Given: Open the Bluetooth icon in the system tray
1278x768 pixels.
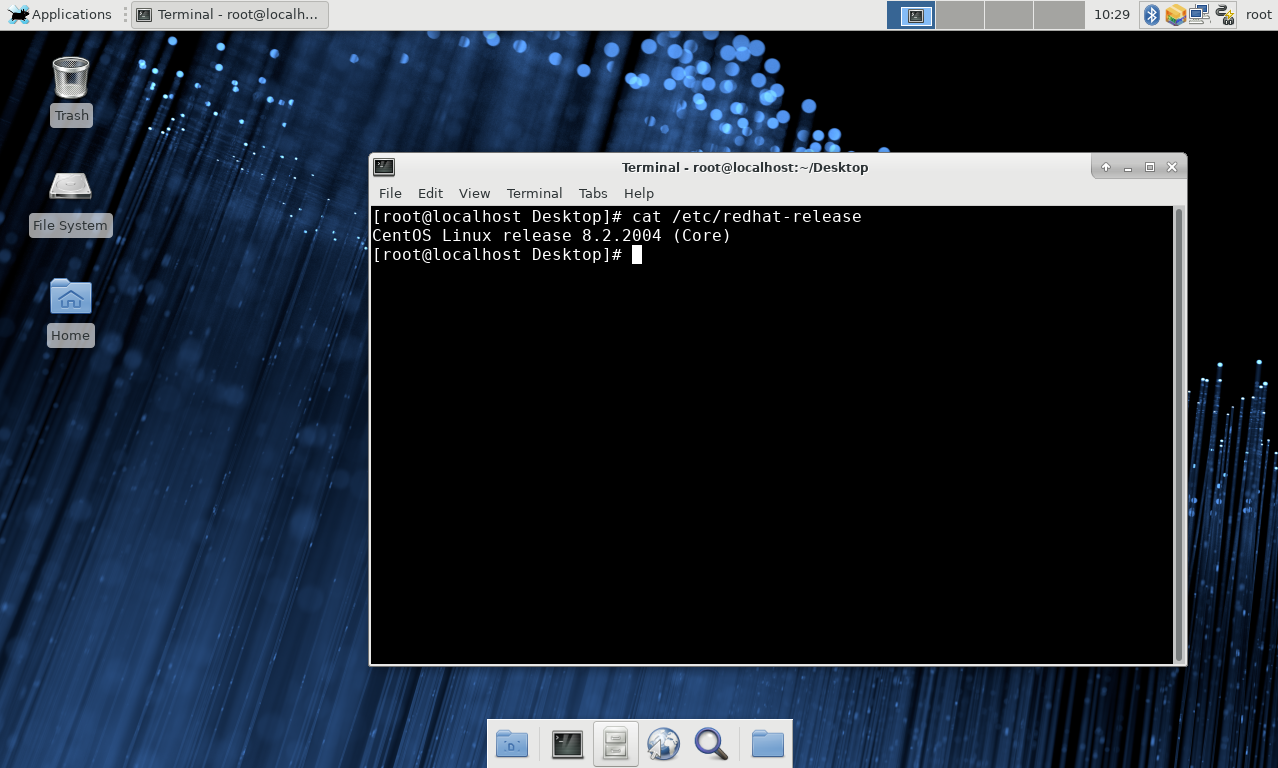Looking at the screenshot, I should tap(1151, 14).
